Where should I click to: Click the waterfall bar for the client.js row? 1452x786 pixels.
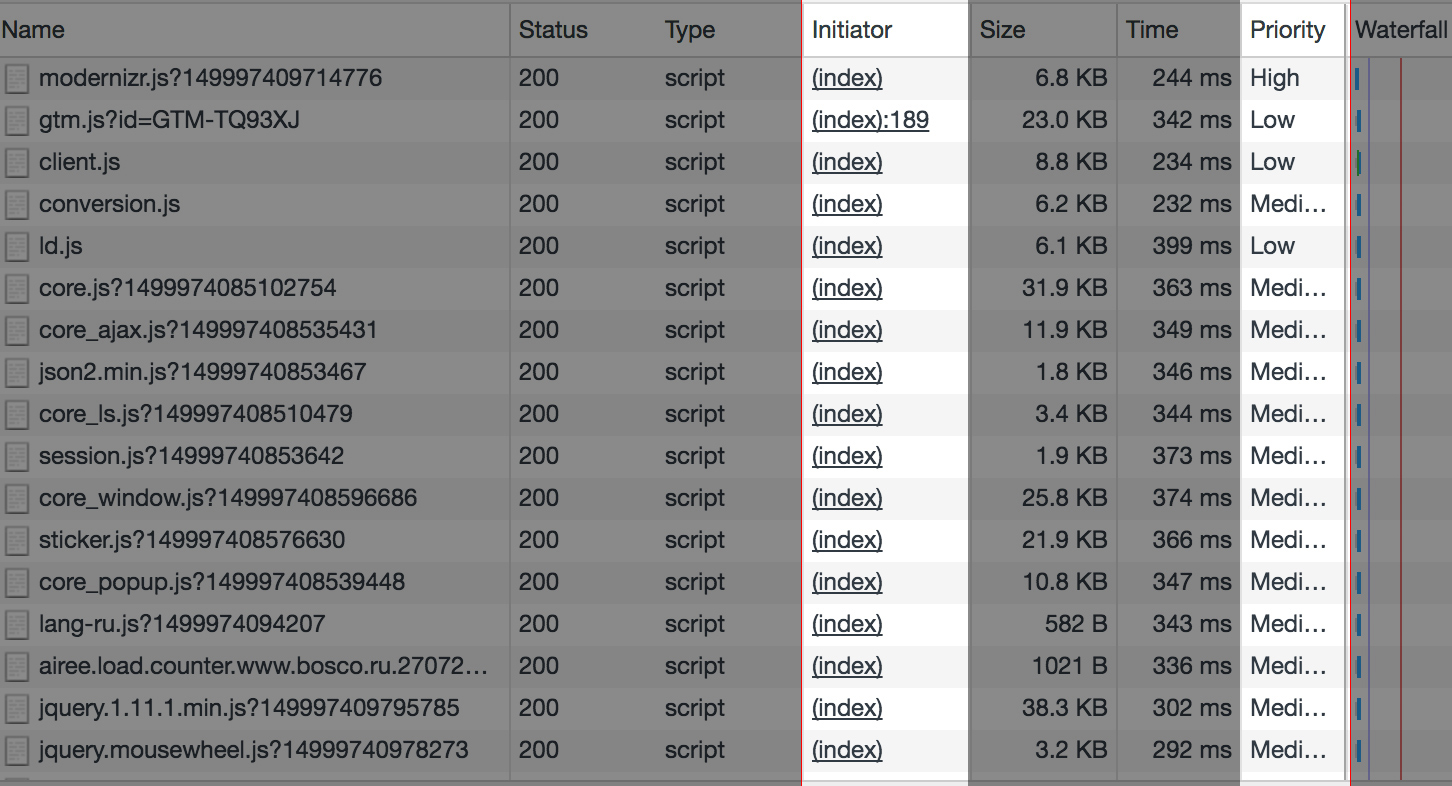tap(1358, 162)
